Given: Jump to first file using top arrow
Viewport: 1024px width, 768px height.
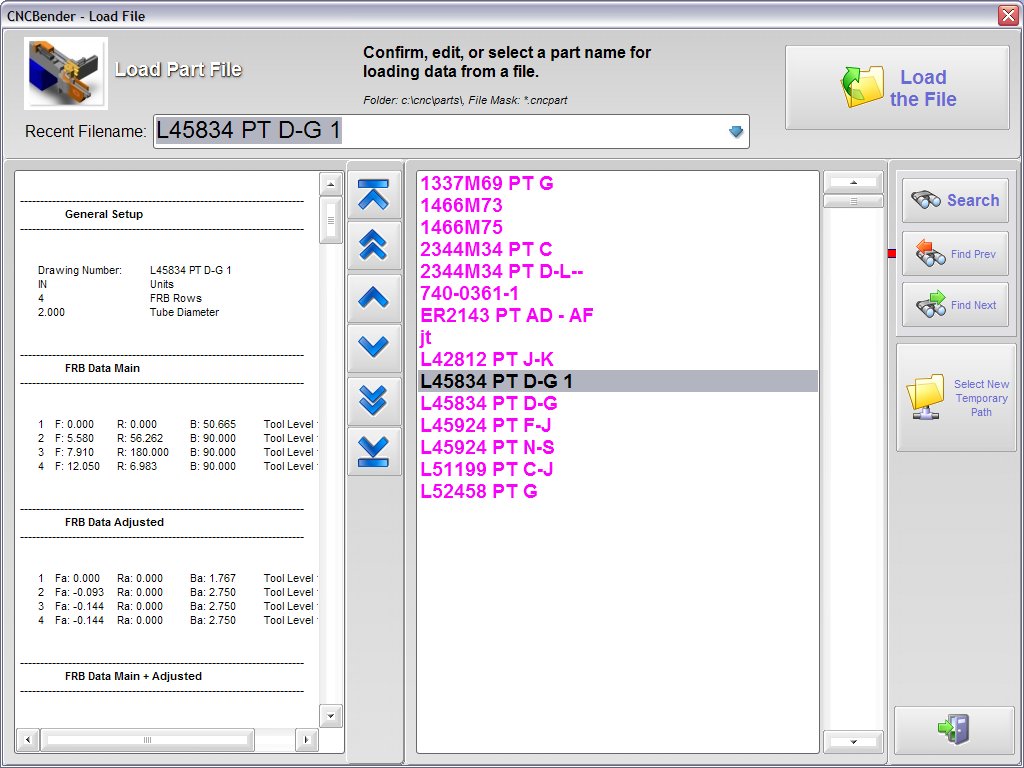Looking at the screenshot, I should pyautogui.click(x=373, y=194).
